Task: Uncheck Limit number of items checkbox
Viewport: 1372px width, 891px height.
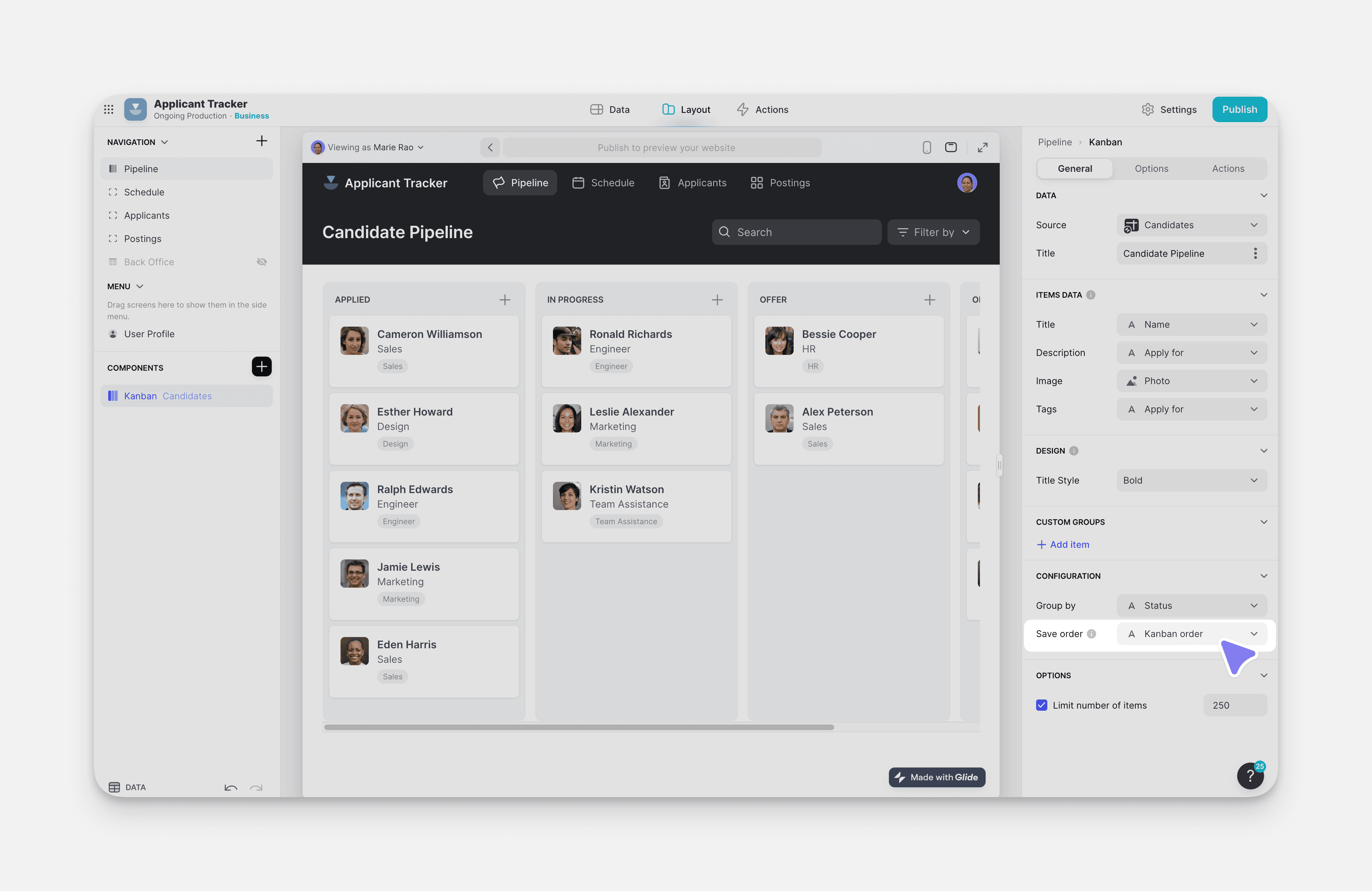Action: click(x=1042, y=705)
